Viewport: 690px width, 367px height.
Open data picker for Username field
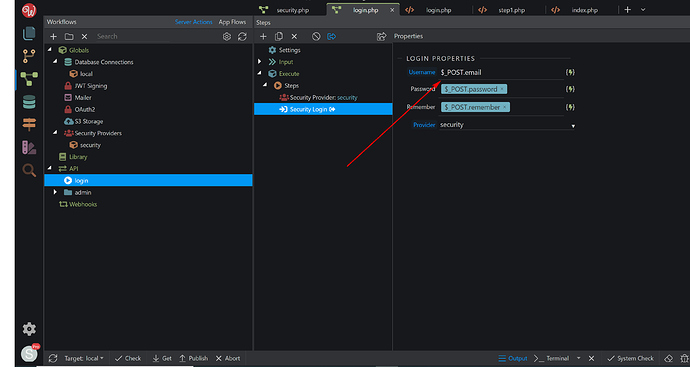coord(570,72)
